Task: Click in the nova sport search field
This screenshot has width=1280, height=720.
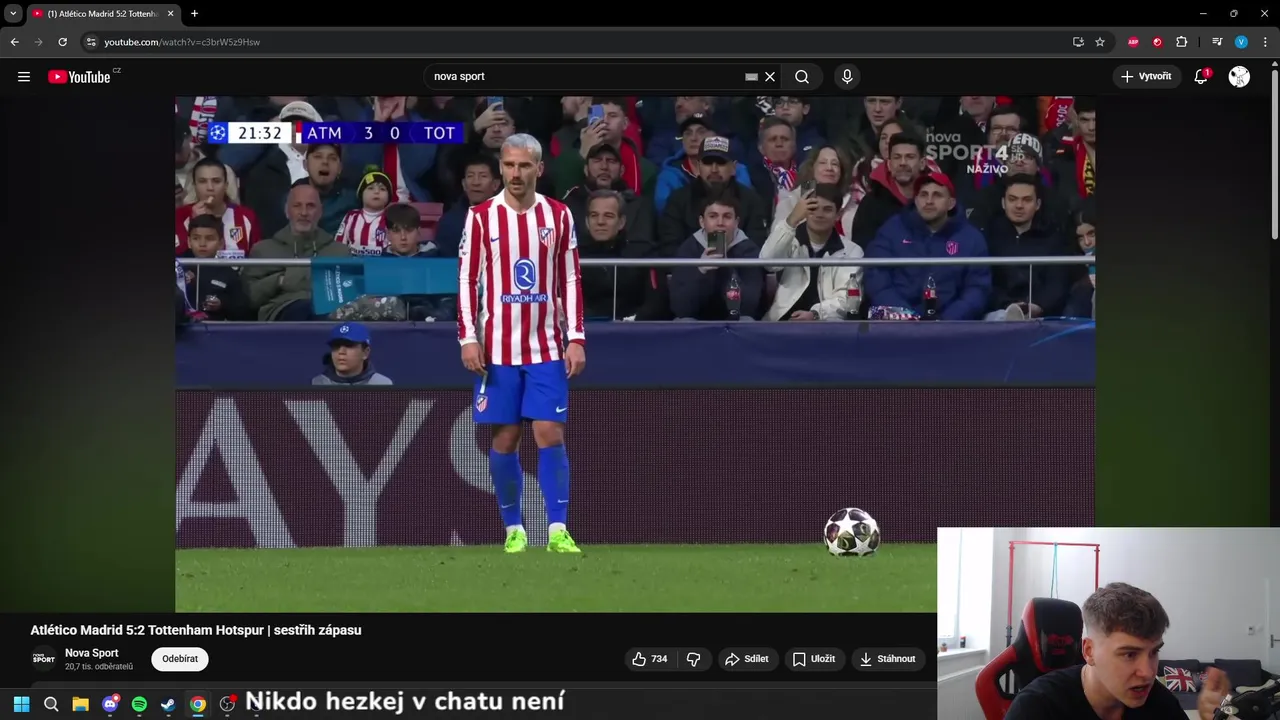Action: 585,77
